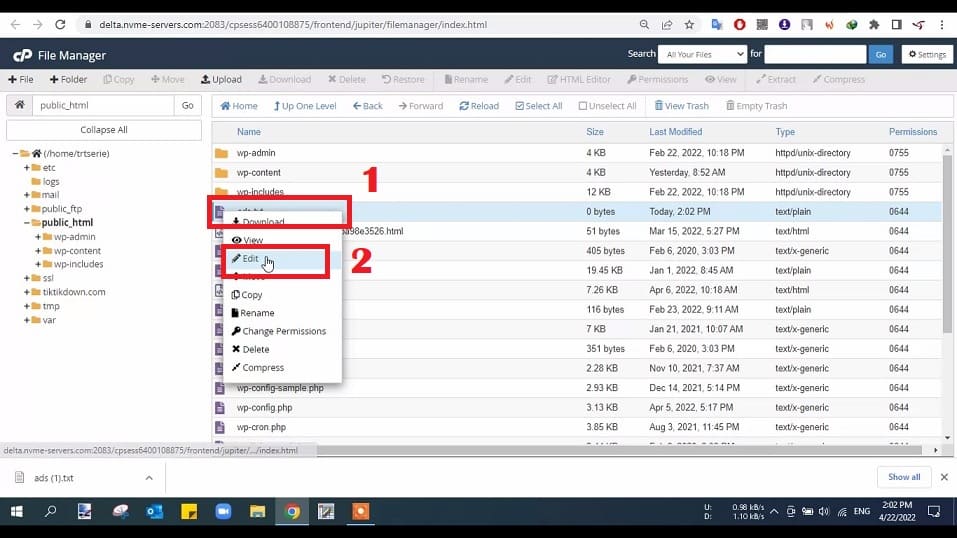Open the Settings button
This screenshot has height=538, width=957.
pyautogui.click(x=926, y=54)
